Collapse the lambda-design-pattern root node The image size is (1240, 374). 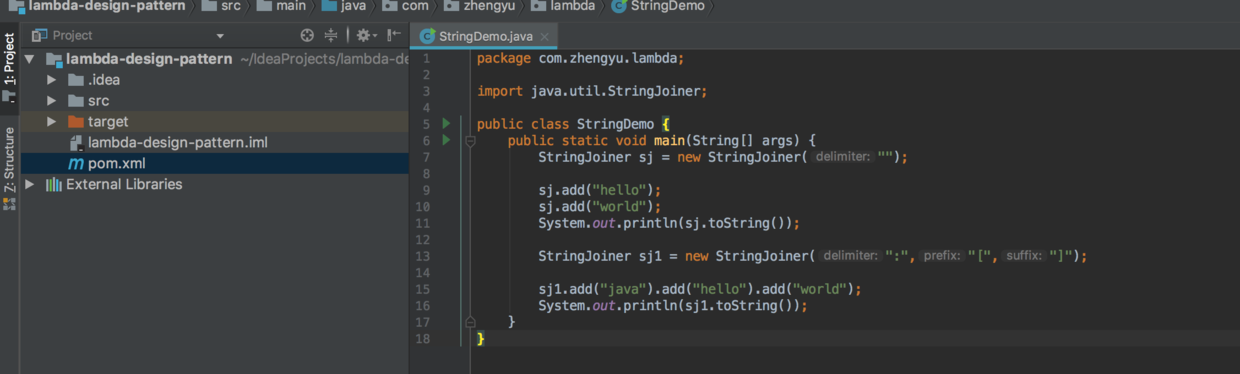pos(29,59)
